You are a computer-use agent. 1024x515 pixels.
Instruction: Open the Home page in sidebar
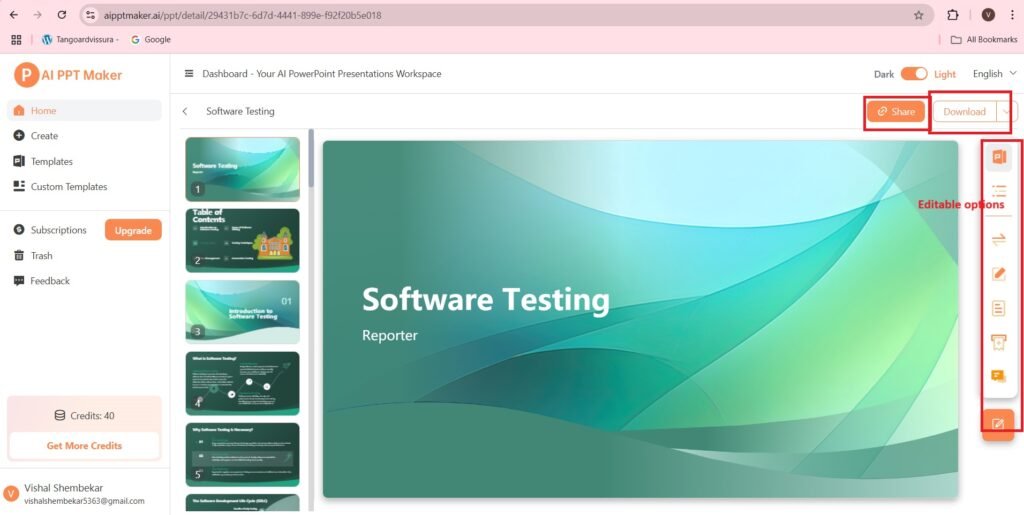[84, 110]
